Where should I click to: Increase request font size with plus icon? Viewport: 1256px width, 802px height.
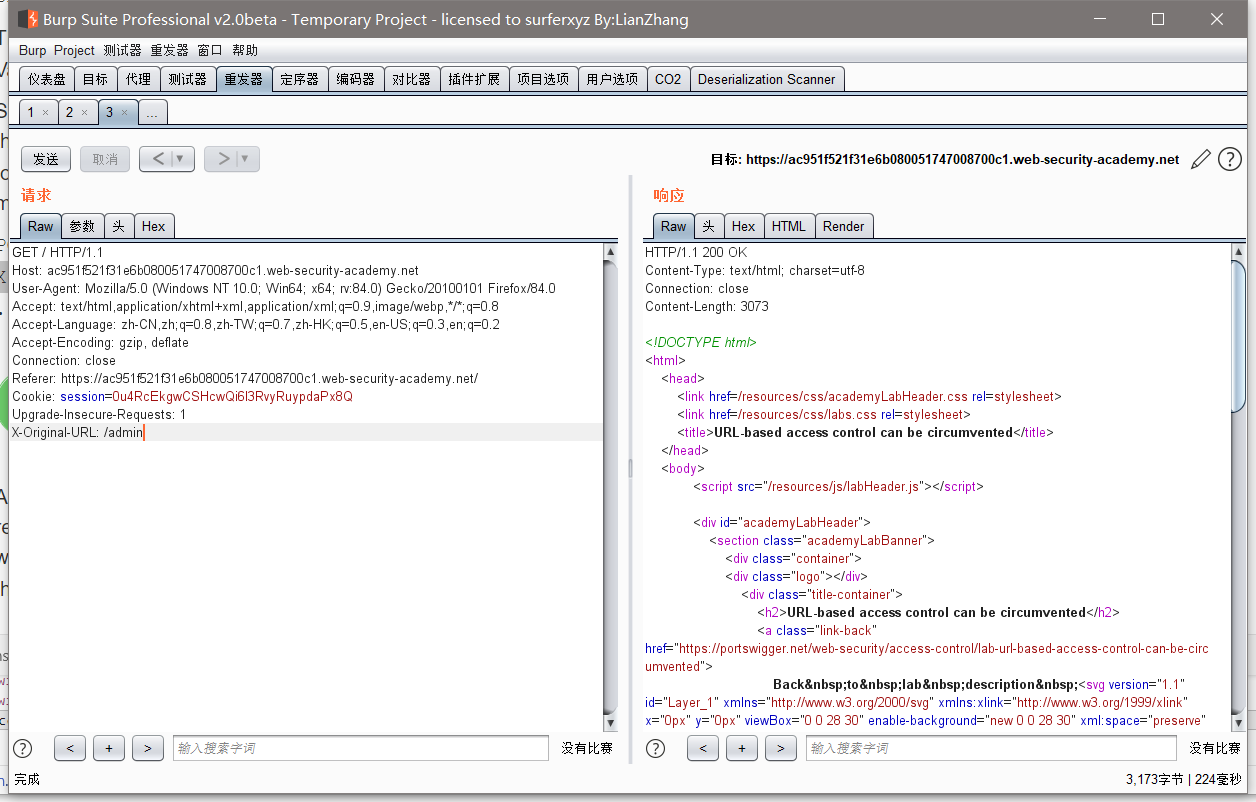[x=108, y=748]
